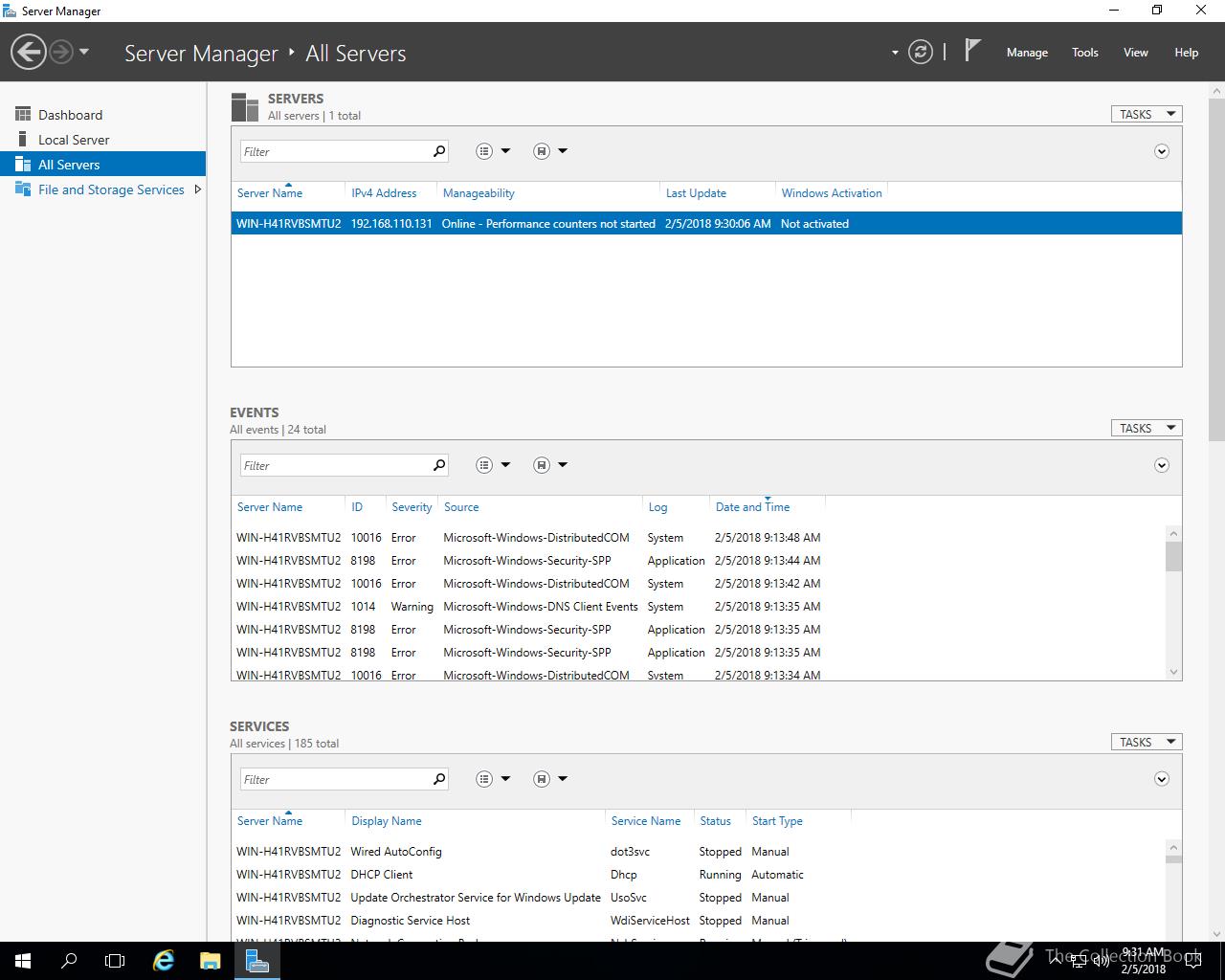Open Task View on the taskbar
Screen dimensions: 1225x980
coord(115,961)
